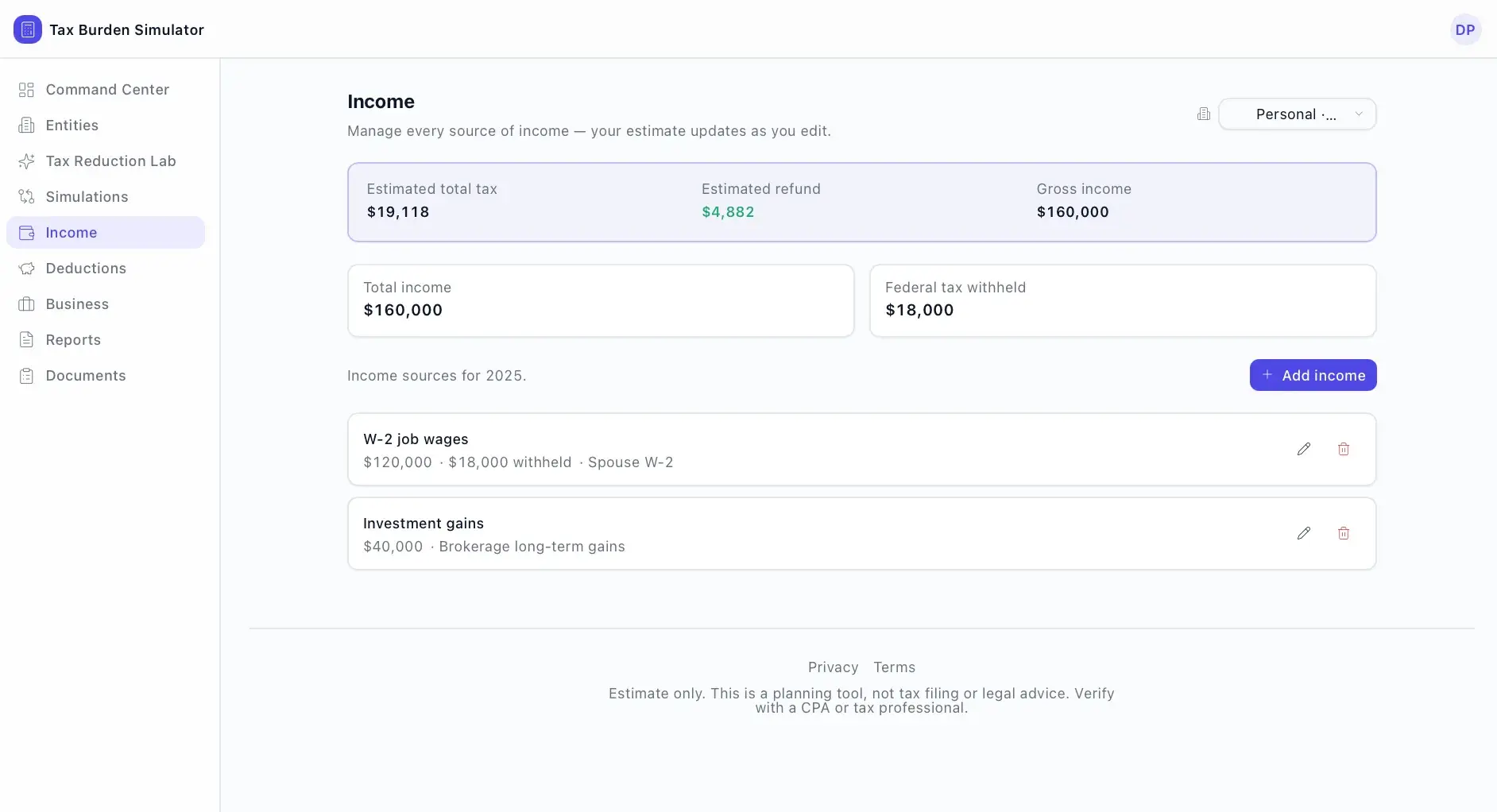Edit the Investment gains entry
This screenshot has width=1497, height=812.
point(1304,533)
